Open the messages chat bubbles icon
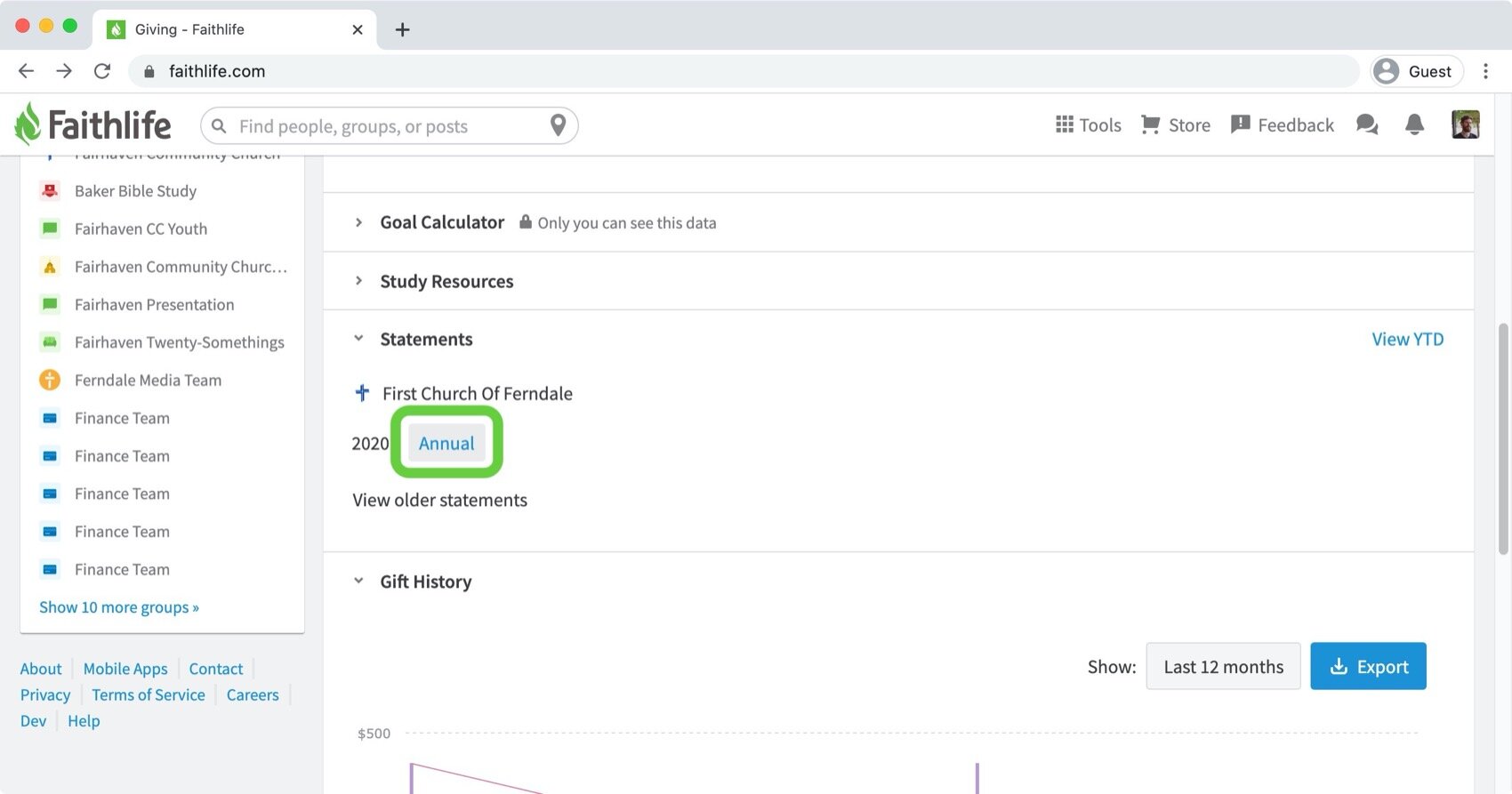Viewport: 1512px width, 794px height. [x=1367, y=125]
